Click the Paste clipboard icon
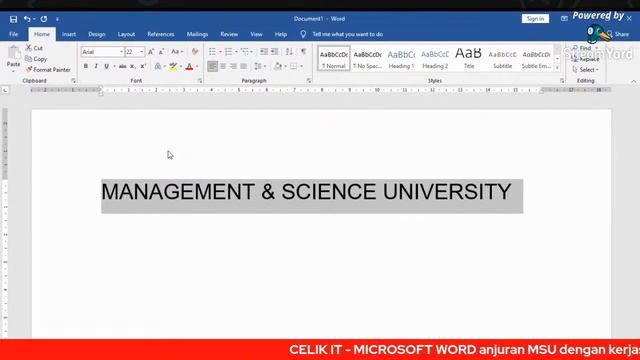This screenshot has width=640, height=360. pyautogui.click(x=13, y=53)
